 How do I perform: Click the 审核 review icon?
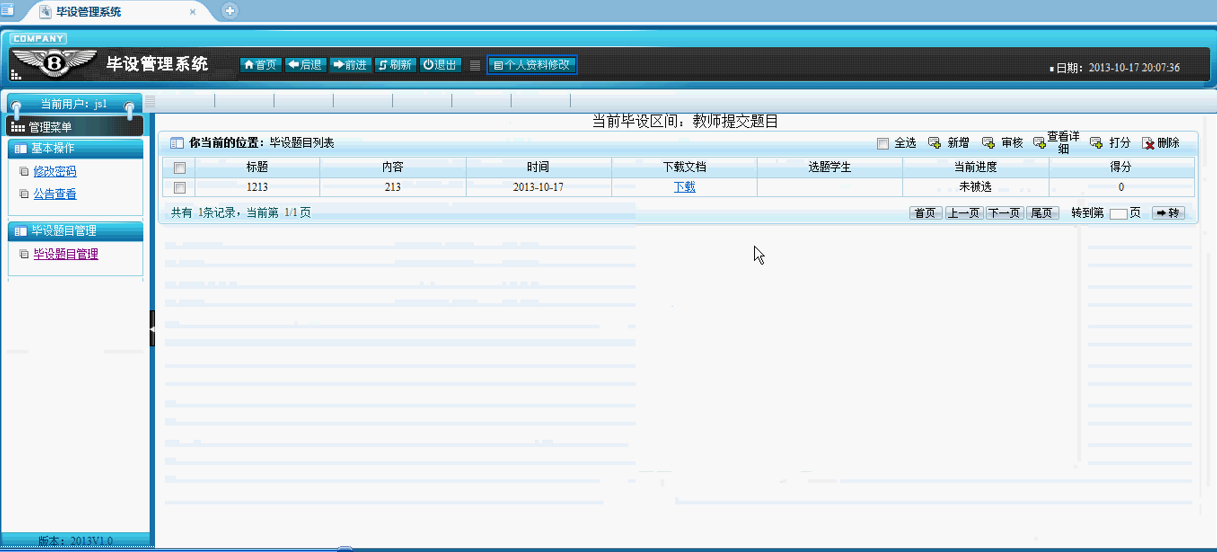[x=988, y=143]
